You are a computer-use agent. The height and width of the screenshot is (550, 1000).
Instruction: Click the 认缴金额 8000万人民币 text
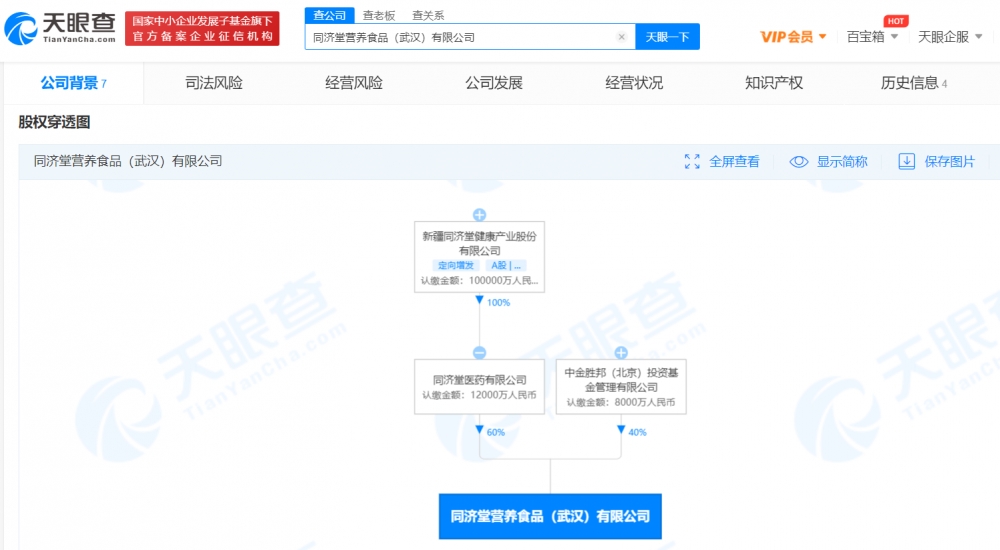pyautogui.click(x=621, y=402)
